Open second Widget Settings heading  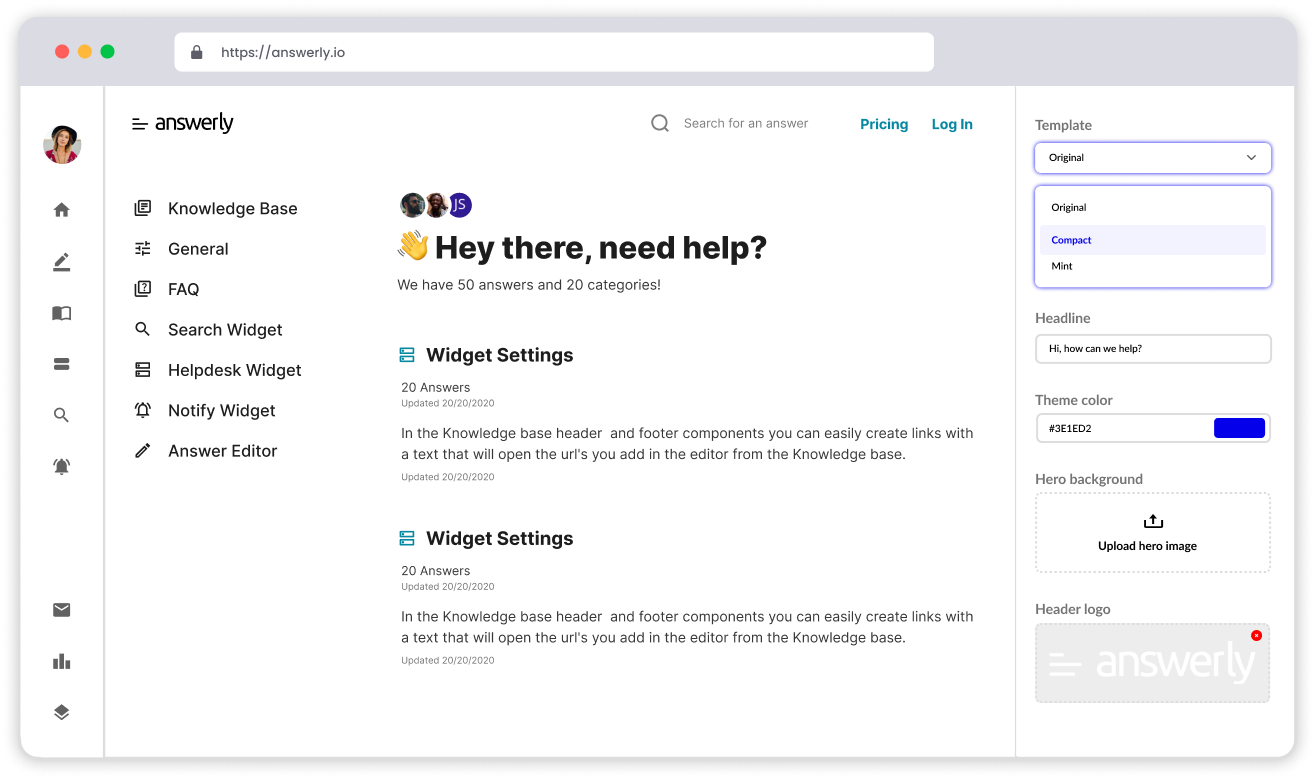pyautogui.click(x=500, y=538)
